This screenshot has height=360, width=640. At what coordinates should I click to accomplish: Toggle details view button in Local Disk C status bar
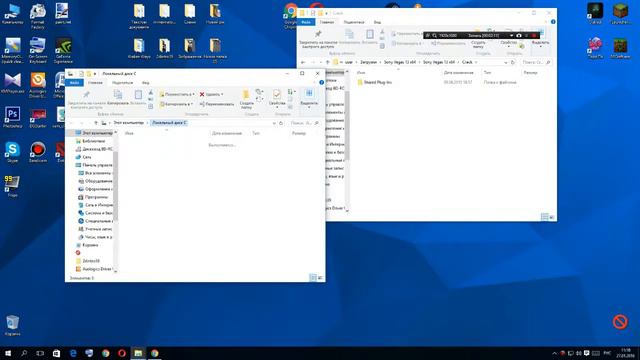point(313,278)
